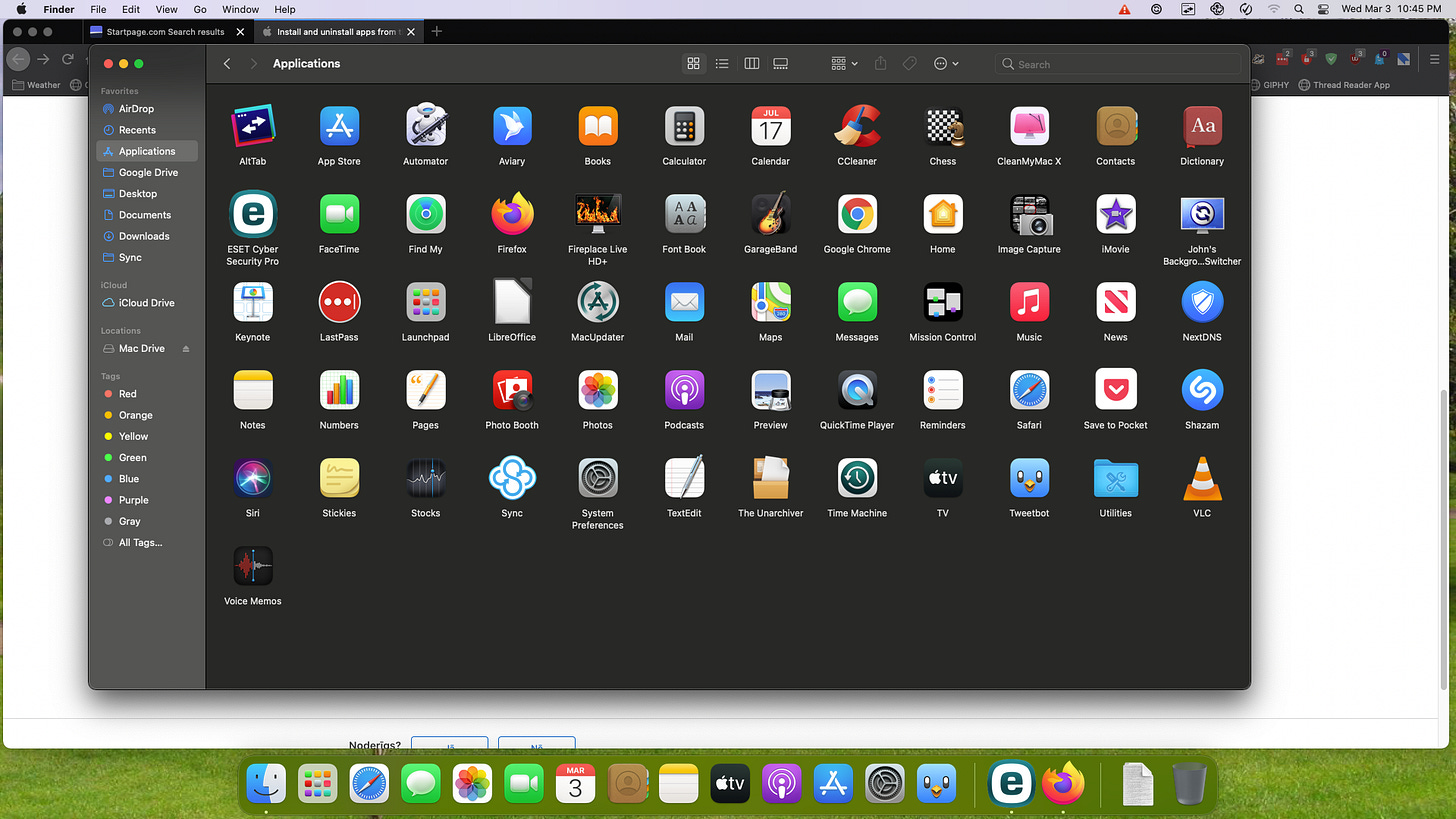
Task: Open the Go menu
Action: (200, 9)
